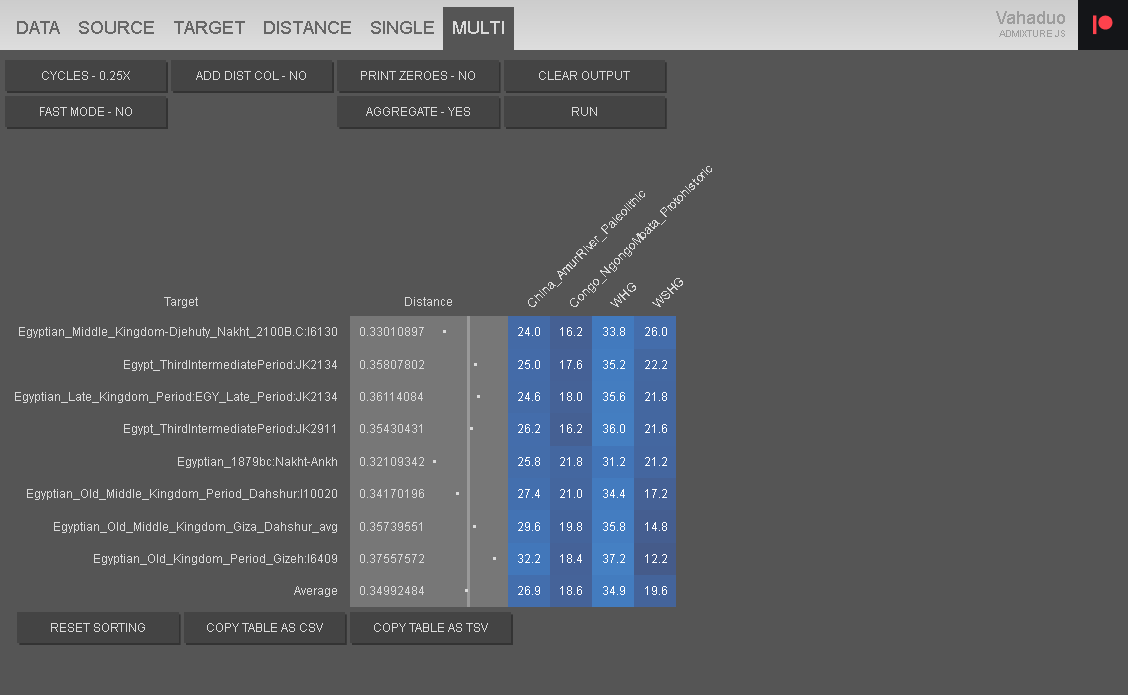Switch to the SINGLE tab
This screenshot has height=695, width=1128.
point(402,28)
